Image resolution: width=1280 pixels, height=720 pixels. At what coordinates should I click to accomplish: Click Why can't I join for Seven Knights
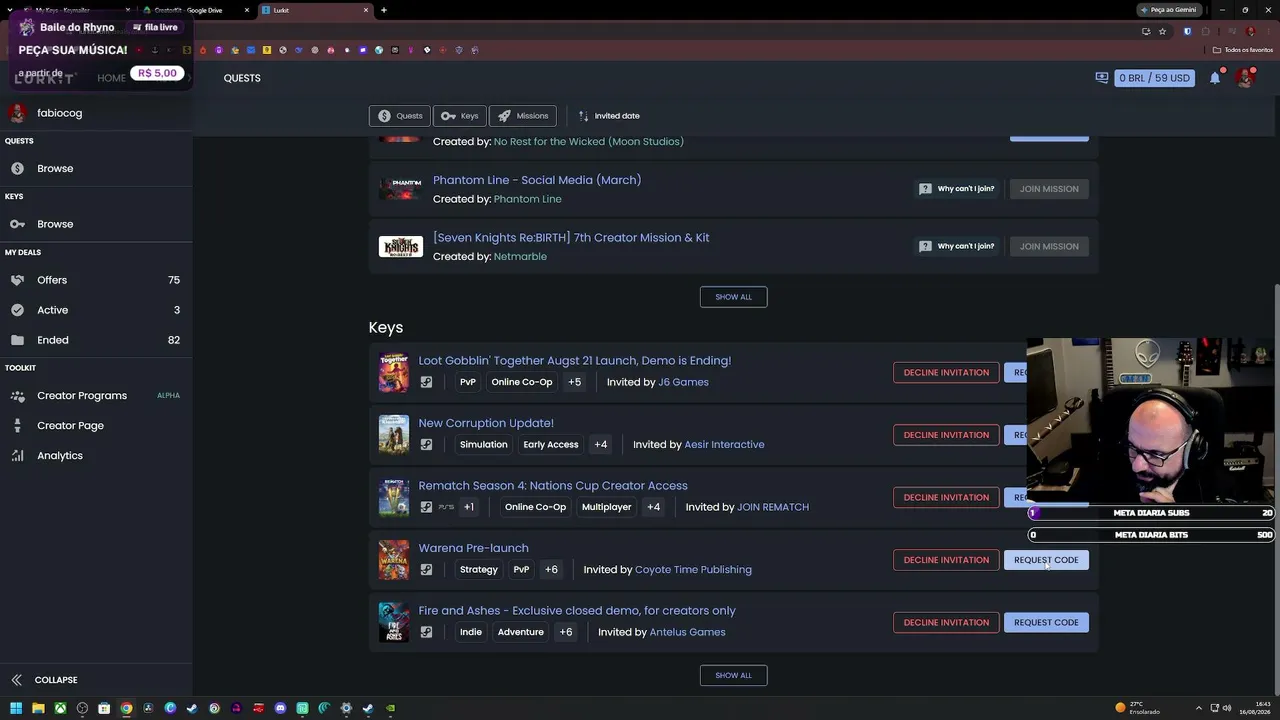(957, 246)
